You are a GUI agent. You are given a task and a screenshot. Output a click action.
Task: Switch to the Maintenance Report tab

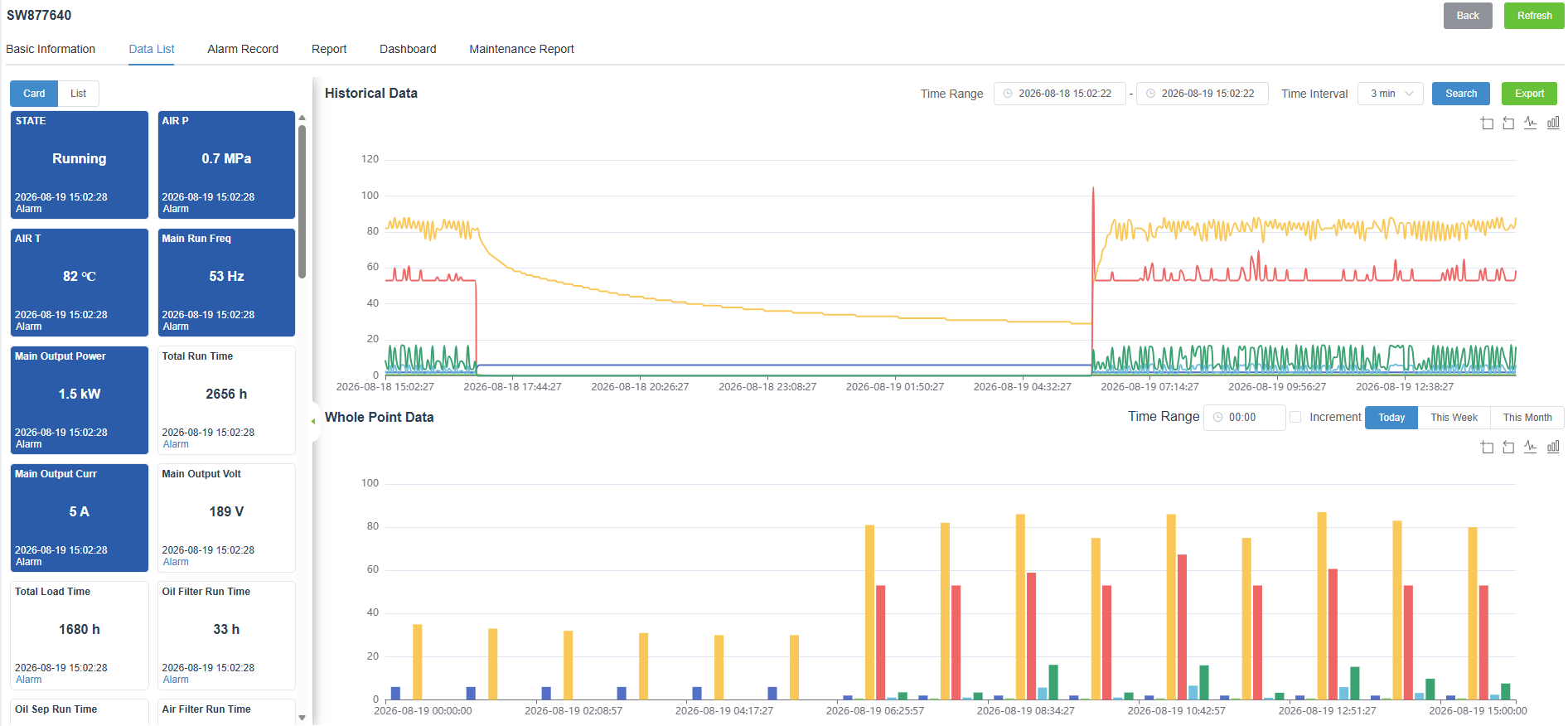(521, 49)
